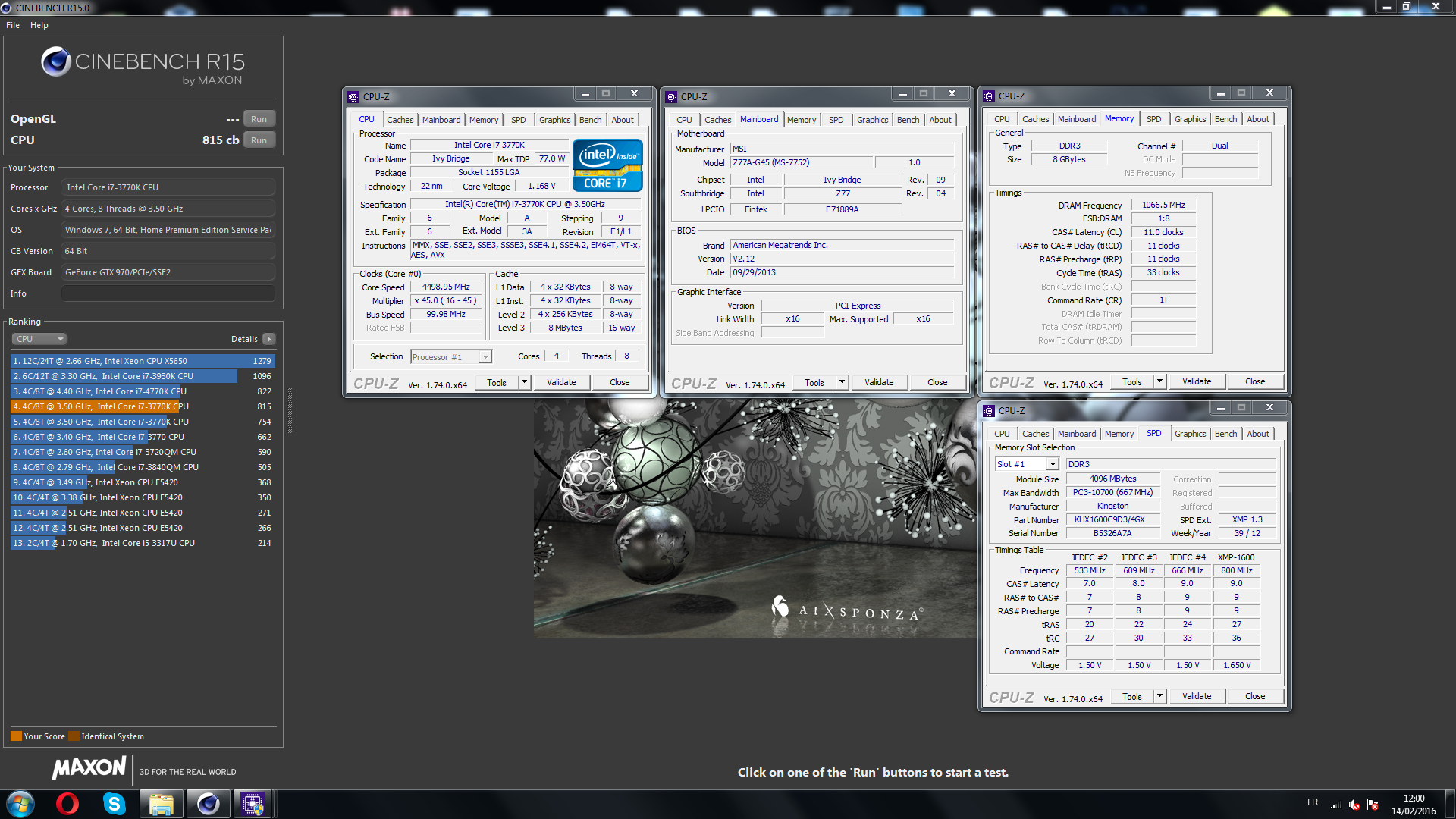Select highlighted ranking row with score 815
The image size is (1456, 819).
143,406
